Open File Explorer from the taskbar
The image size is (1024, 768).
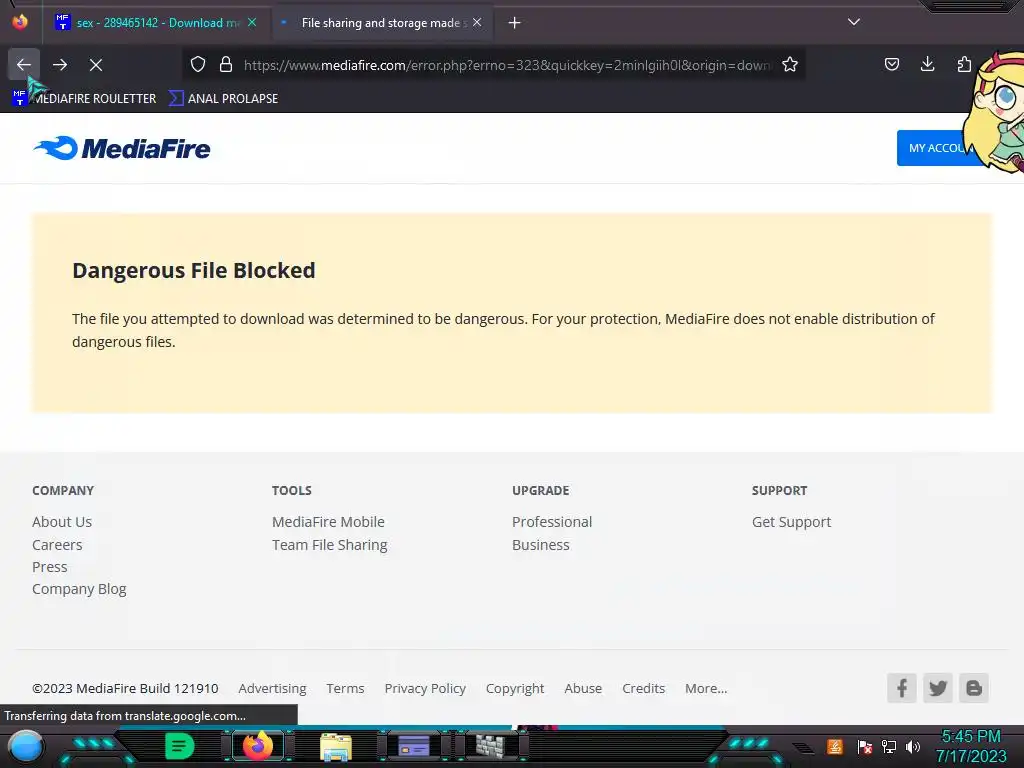pos(336,746)
